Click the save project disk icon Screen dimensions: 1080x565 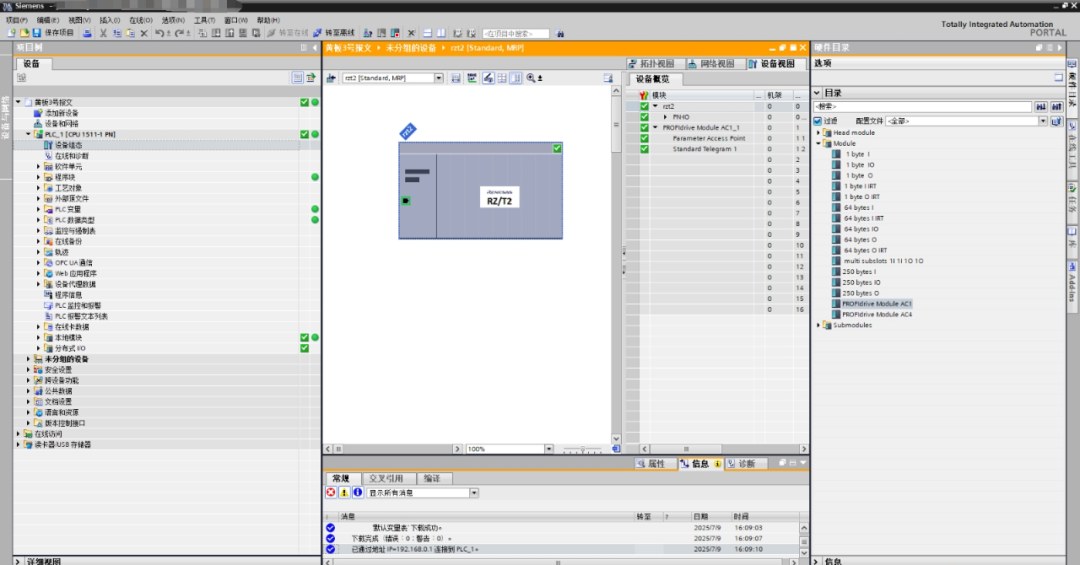point(37,32)
